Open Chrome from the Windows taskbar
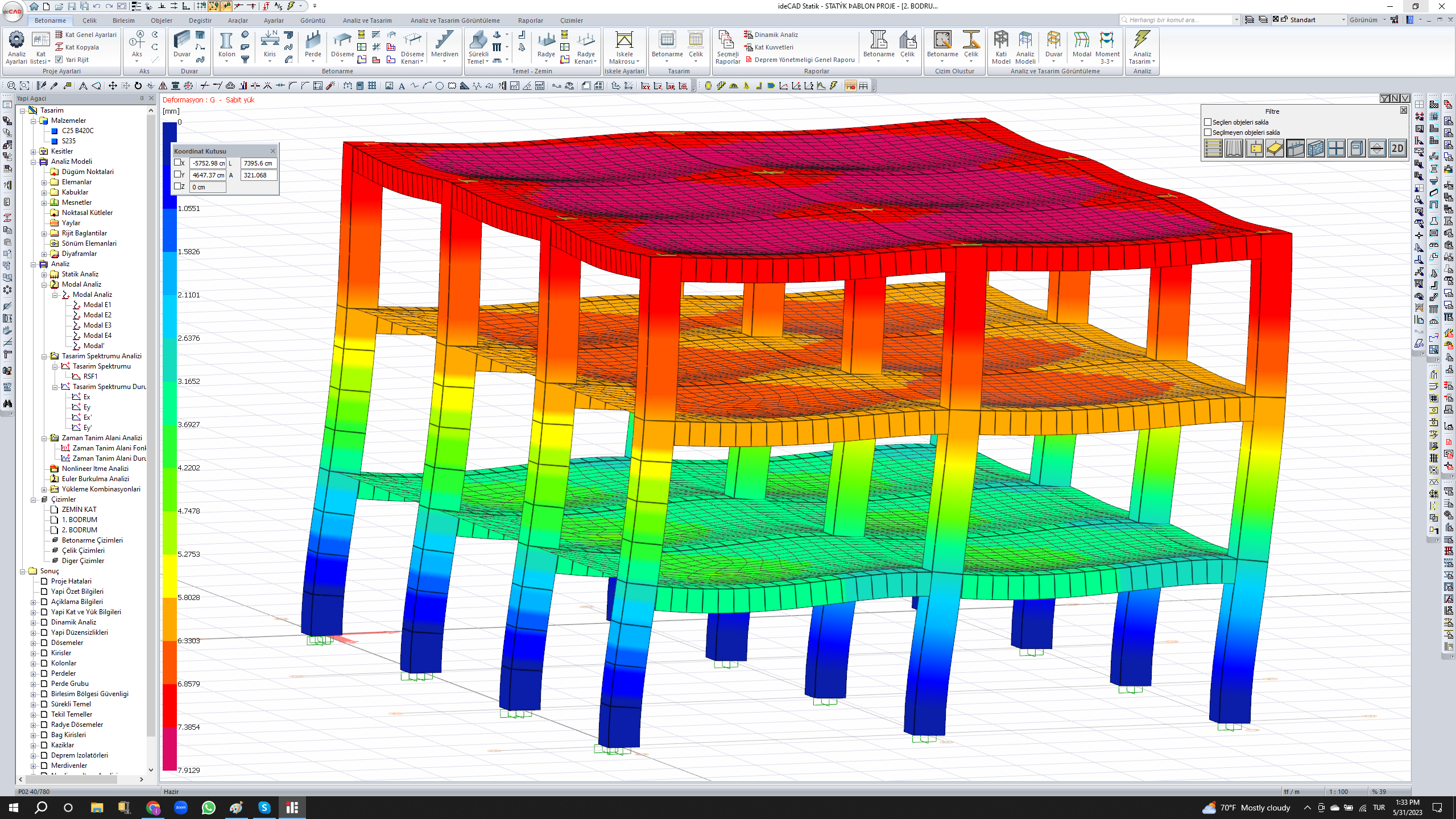The width and height of the screenshot is (1456, 819). [153, 808]
